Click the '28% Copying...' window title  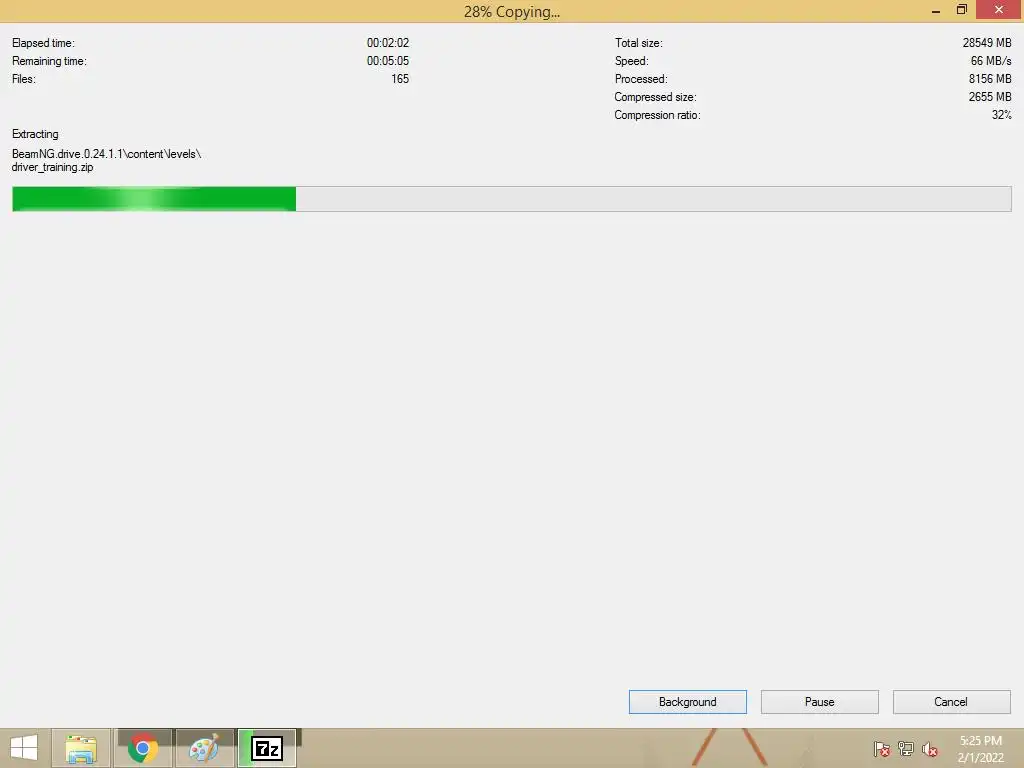click(x=512, y=12)
